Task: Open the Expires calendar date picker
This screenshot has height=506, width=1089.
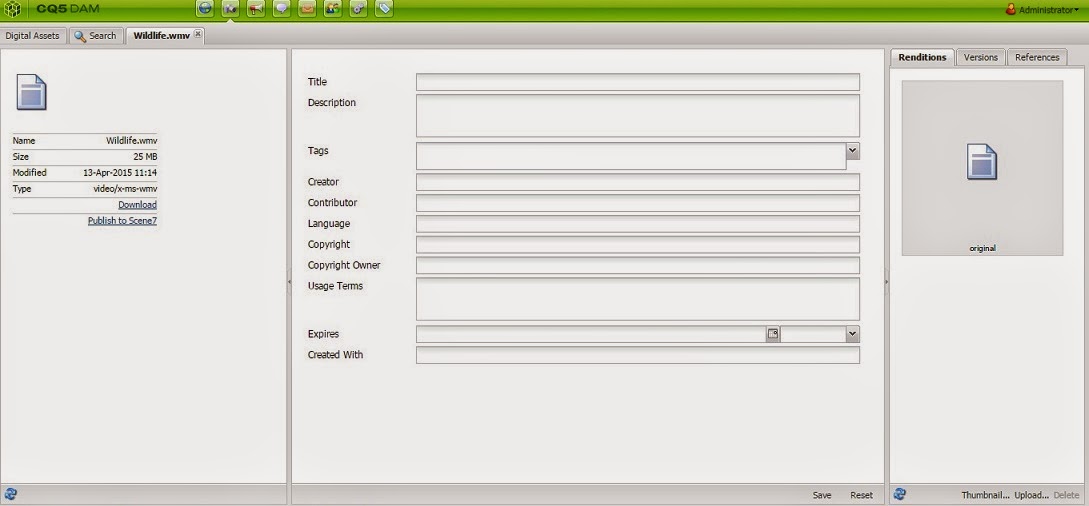Action: coord(773,334)
